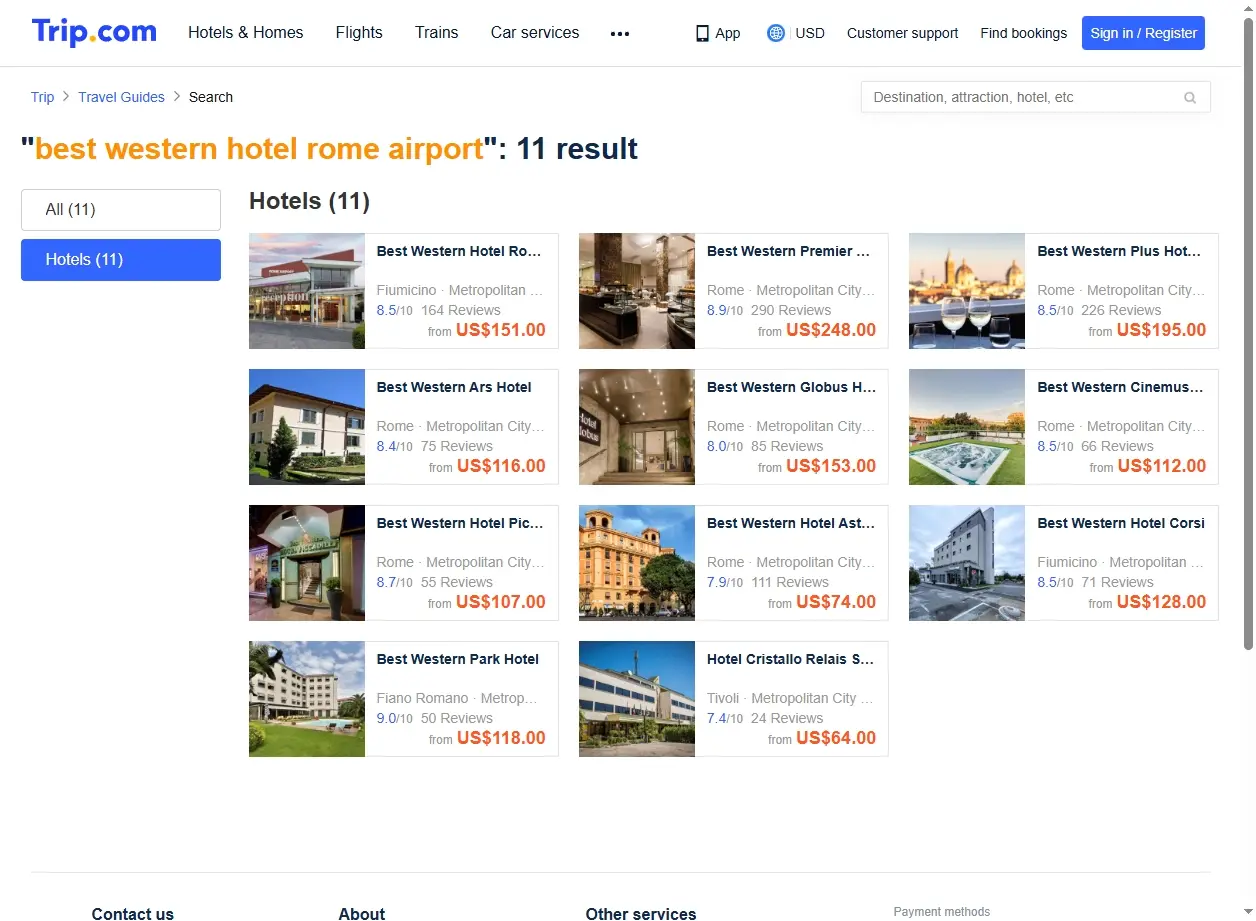Open Find bookings link
This screenshot has height=921, width=1256.
click(x=1023, y=33)
